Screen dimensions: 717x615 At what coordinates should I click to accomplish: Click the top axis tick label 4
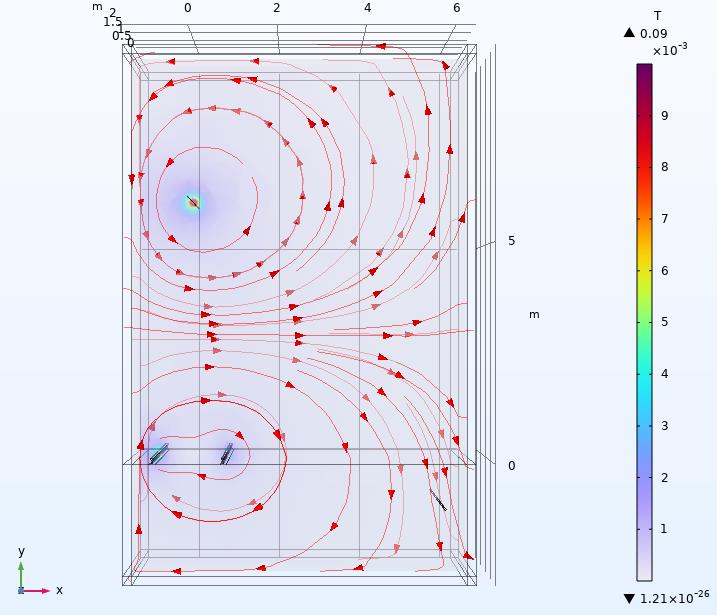point(367,8)
